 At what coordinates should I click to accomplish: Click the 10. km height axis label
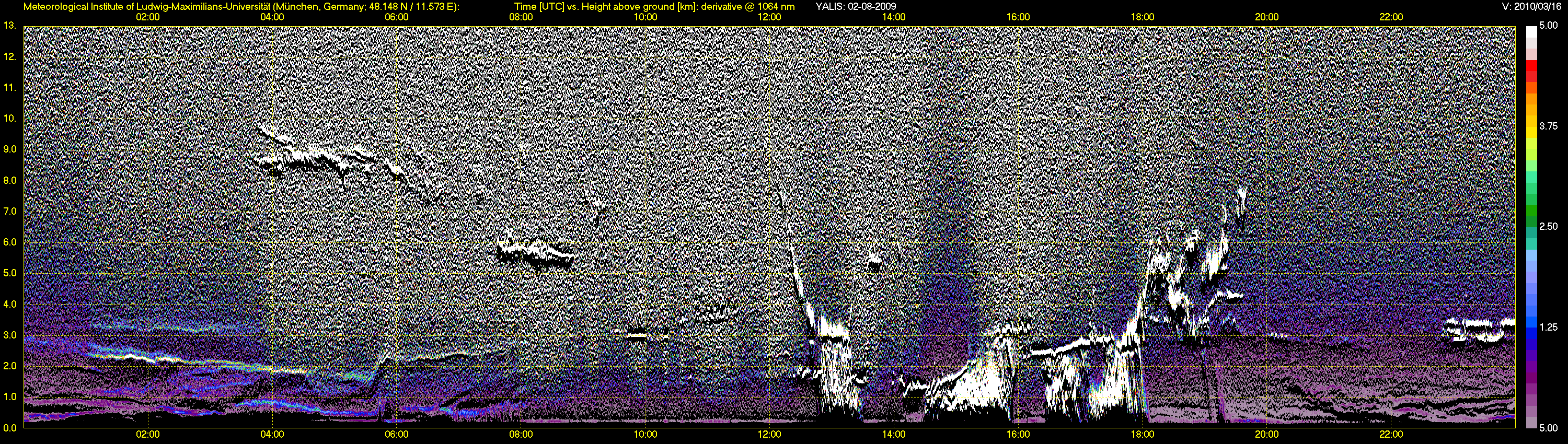click(10, 119)
